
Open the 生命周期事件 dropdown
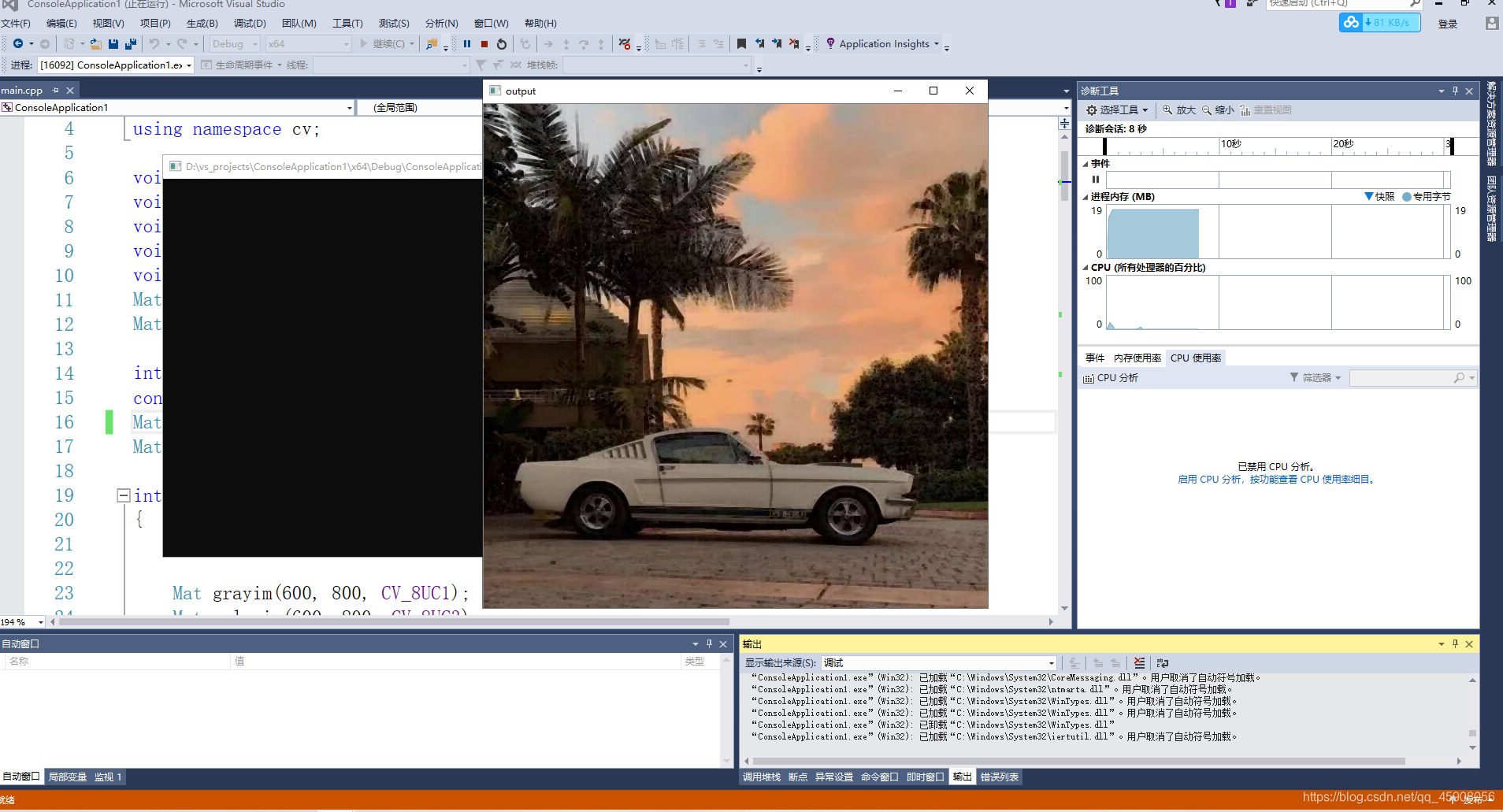click(x=241, y=65)
